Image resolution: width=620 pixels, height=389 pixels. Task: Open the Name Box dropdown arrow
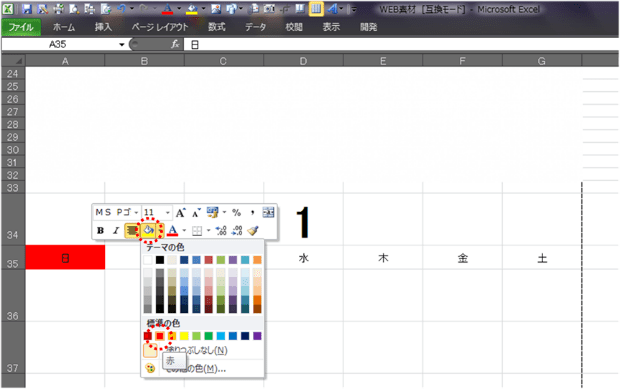[x=122, y=44]
